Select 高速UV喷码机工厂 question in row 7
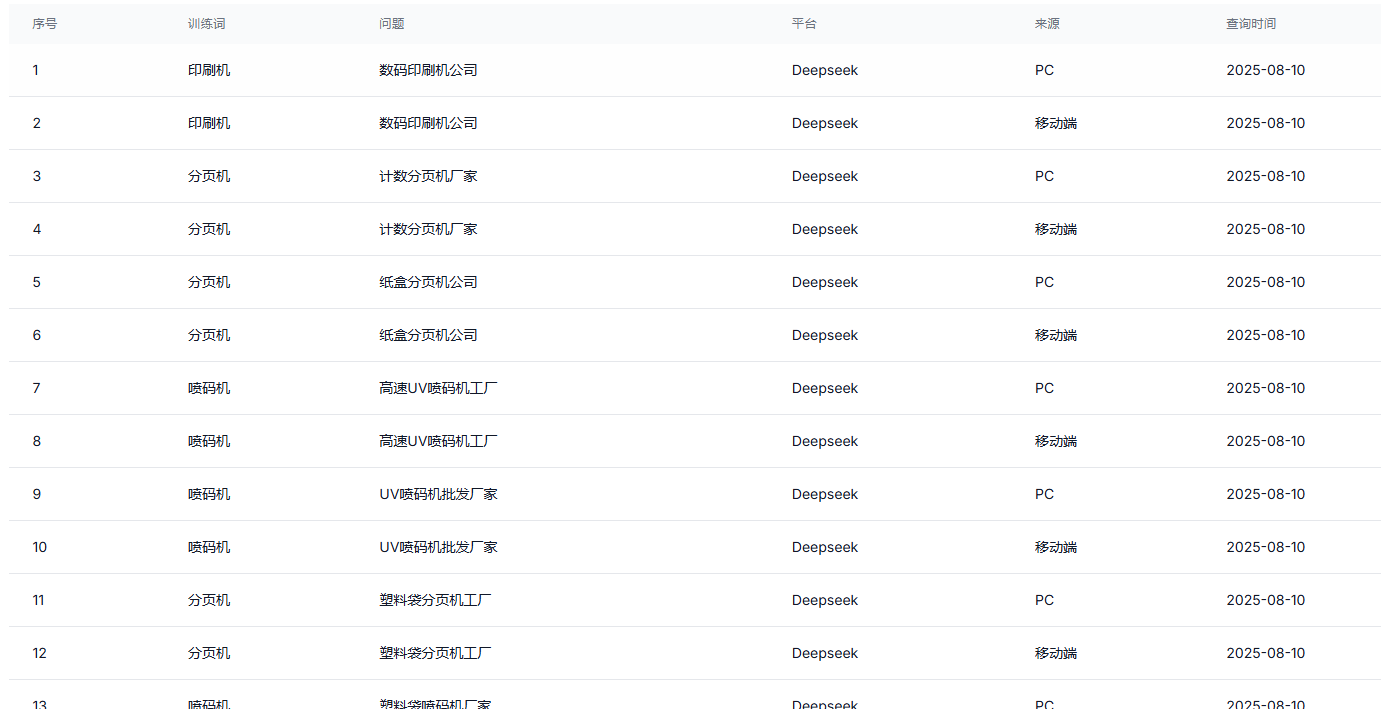This screenshot has height=709, width=1381. pos(438,388)
